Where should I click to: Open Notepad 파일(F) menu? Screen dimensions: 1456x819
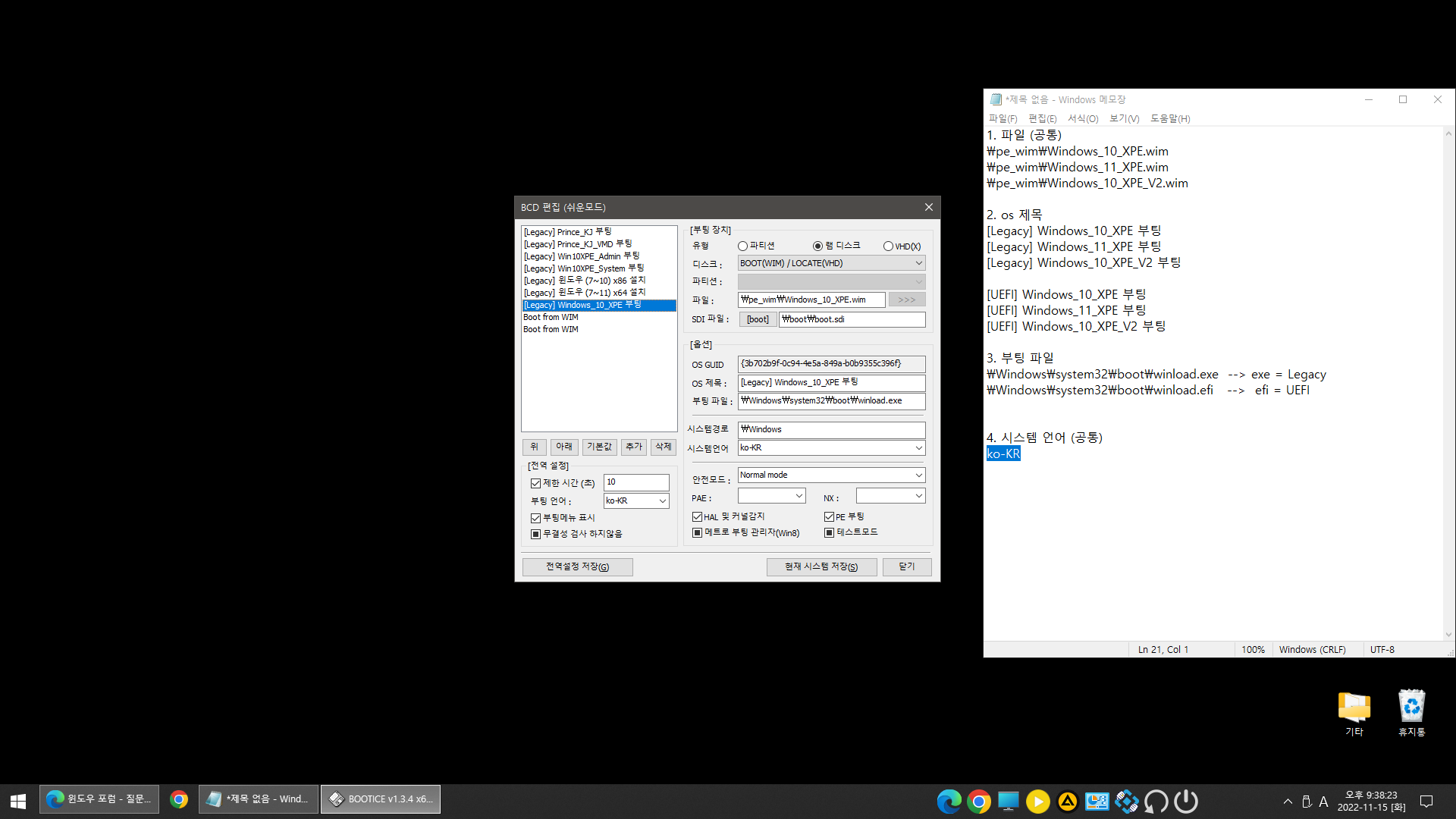pyautogui.click(x=1003, y=118)
